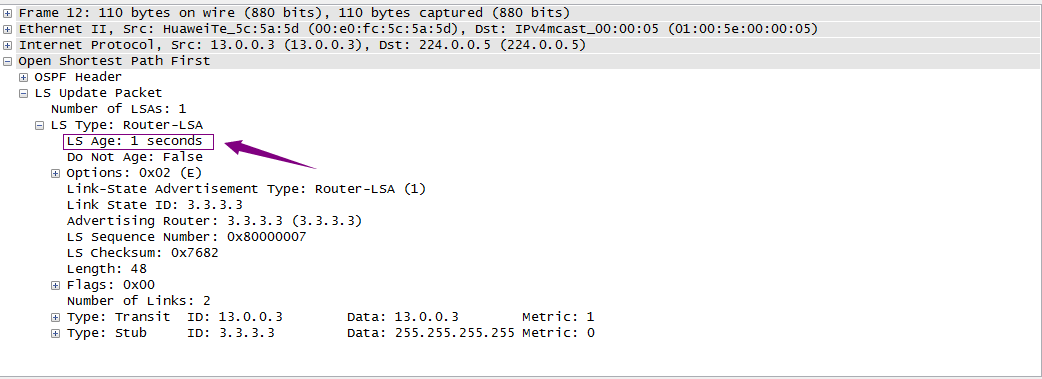
Task: Select the Number of Links 2 line
Action: pos(138,301)
